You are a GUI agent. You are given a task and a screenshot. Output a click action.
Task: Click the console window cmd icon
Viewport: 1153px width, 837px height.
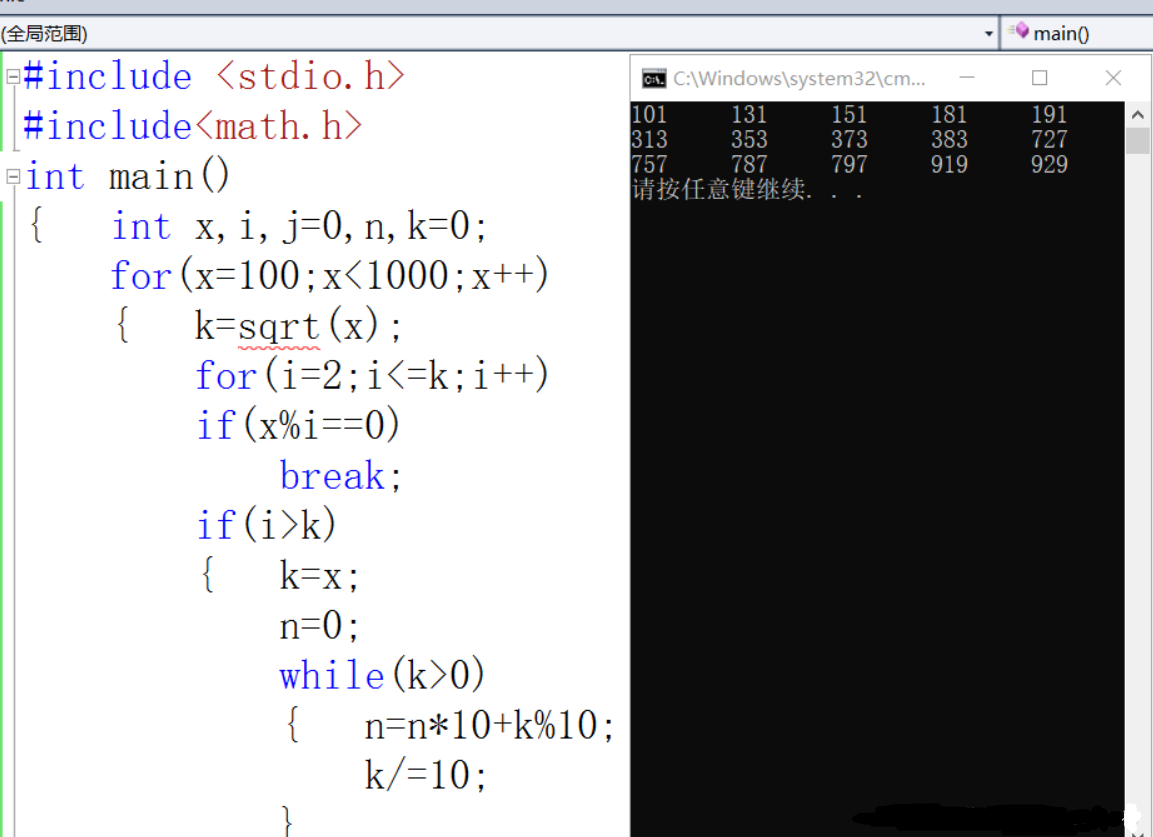(654, 78)
